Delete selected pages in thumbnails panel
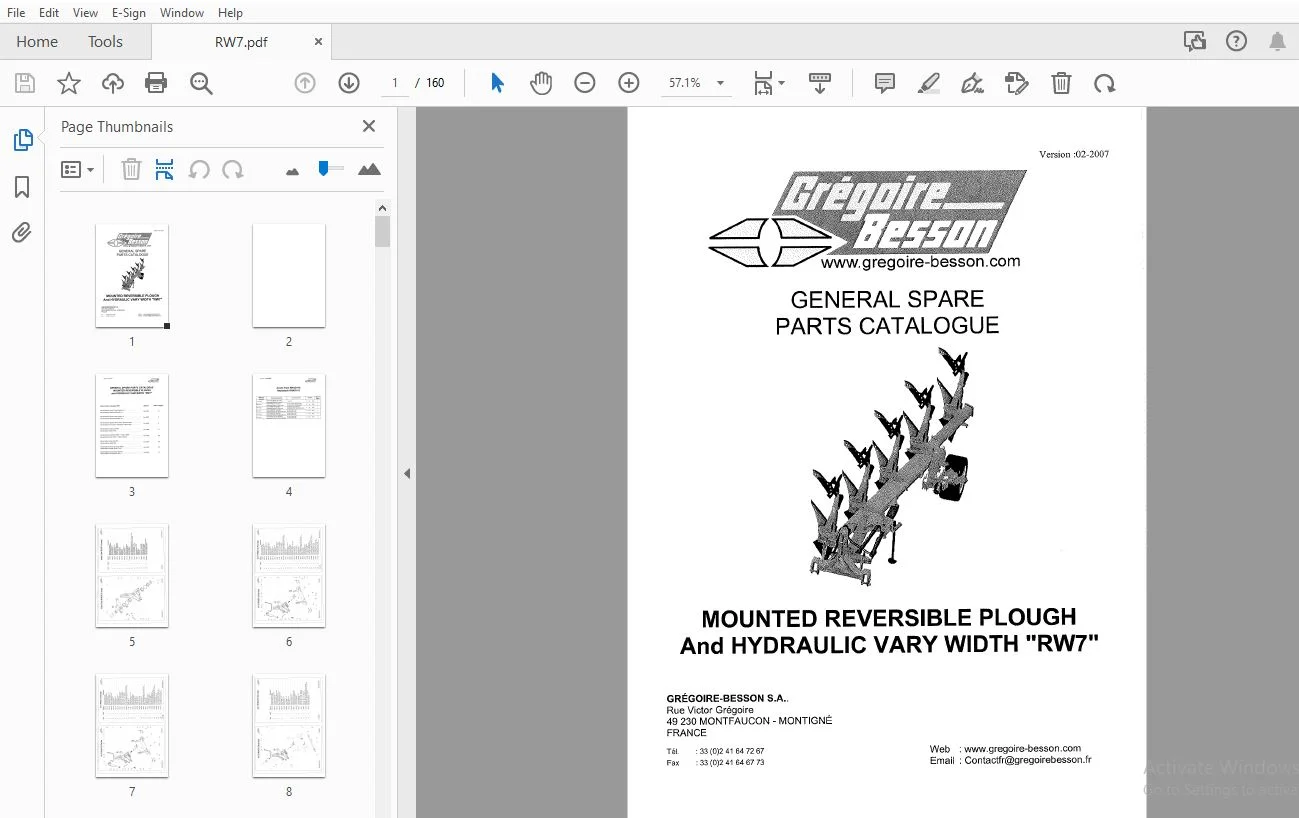 [x=131, y=170]
